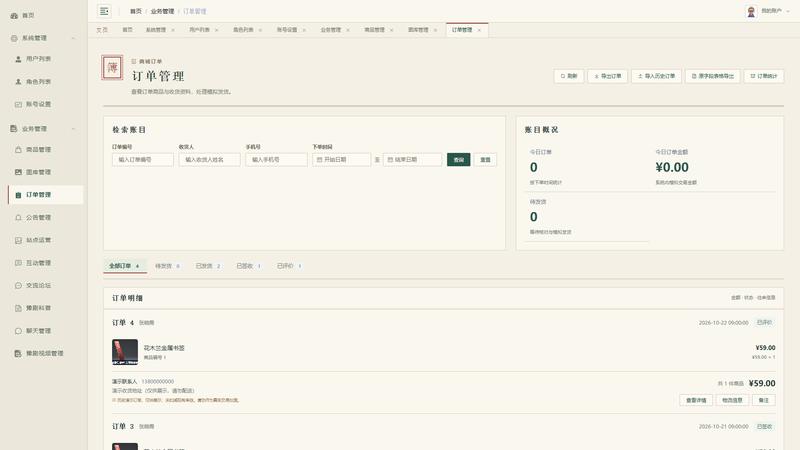
Task: Click 物流信息 for order 4
Action: (732, 401)
